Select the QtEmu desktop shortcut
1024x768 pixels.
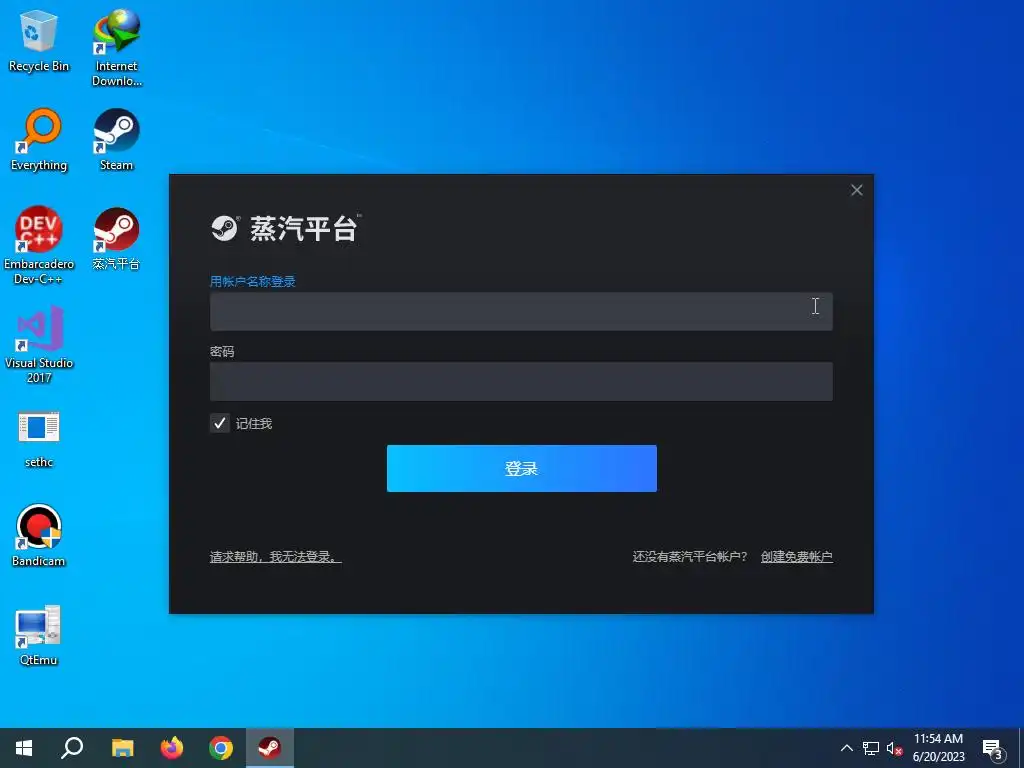point(39,635)
